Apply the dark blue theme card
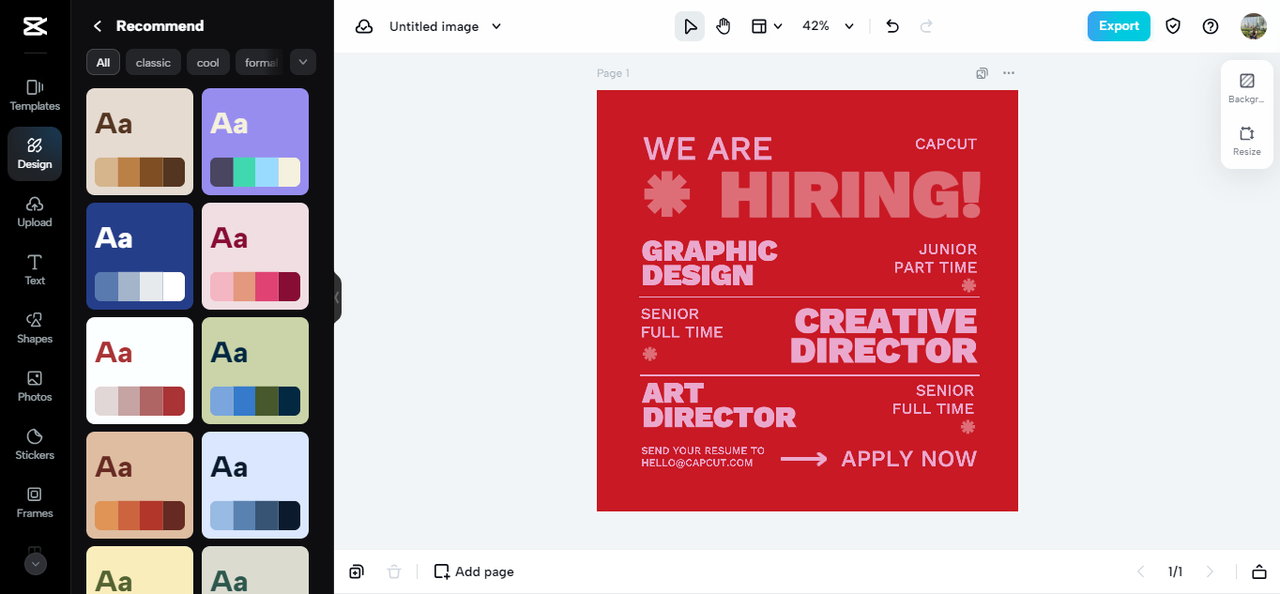 (140, 256)
